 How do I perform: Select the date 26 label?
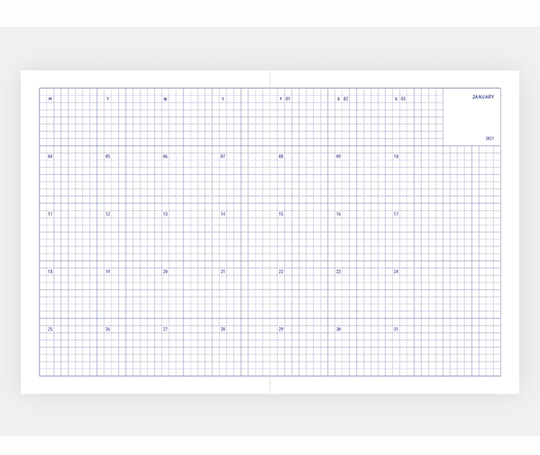108,329
